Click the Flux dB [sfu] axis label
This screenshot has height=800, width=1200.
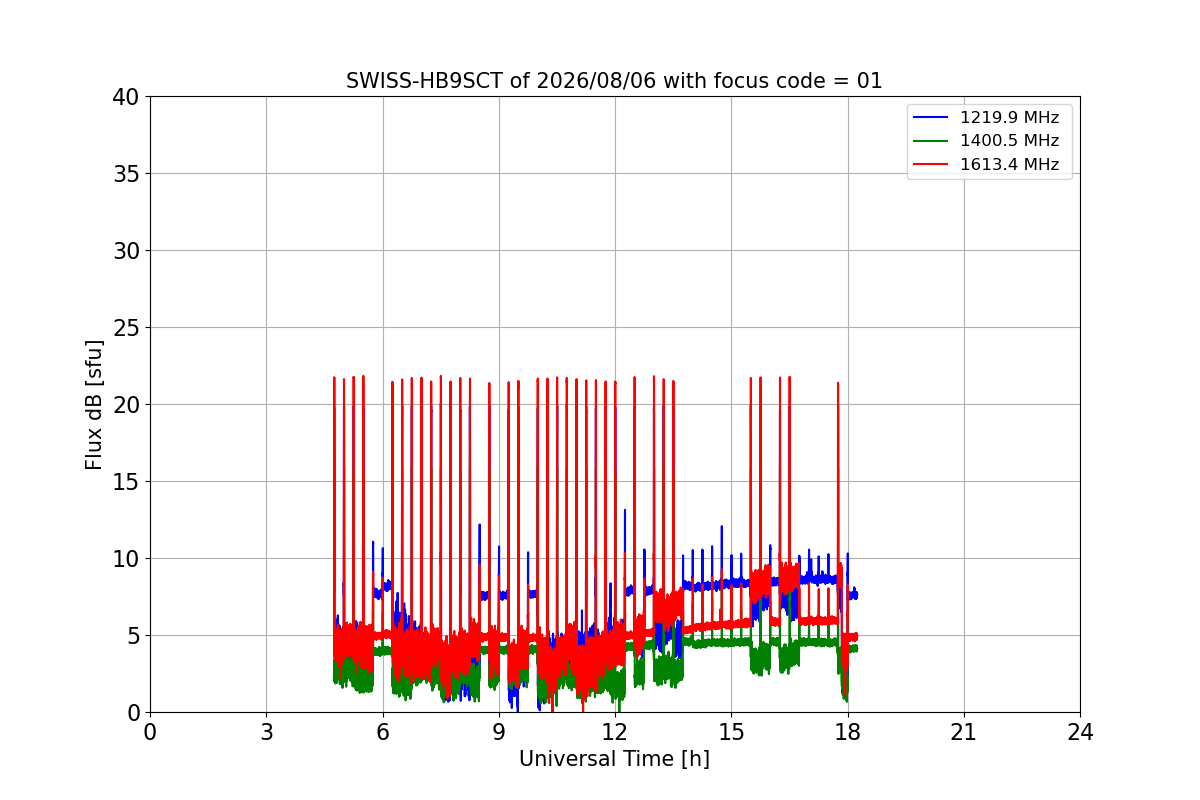click(94, 404)
